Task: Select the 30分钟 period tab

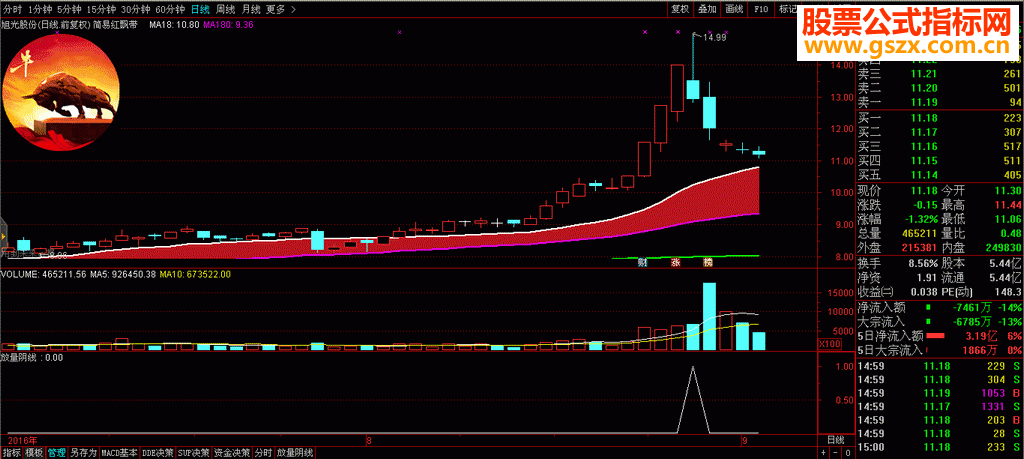Action: 135,10
